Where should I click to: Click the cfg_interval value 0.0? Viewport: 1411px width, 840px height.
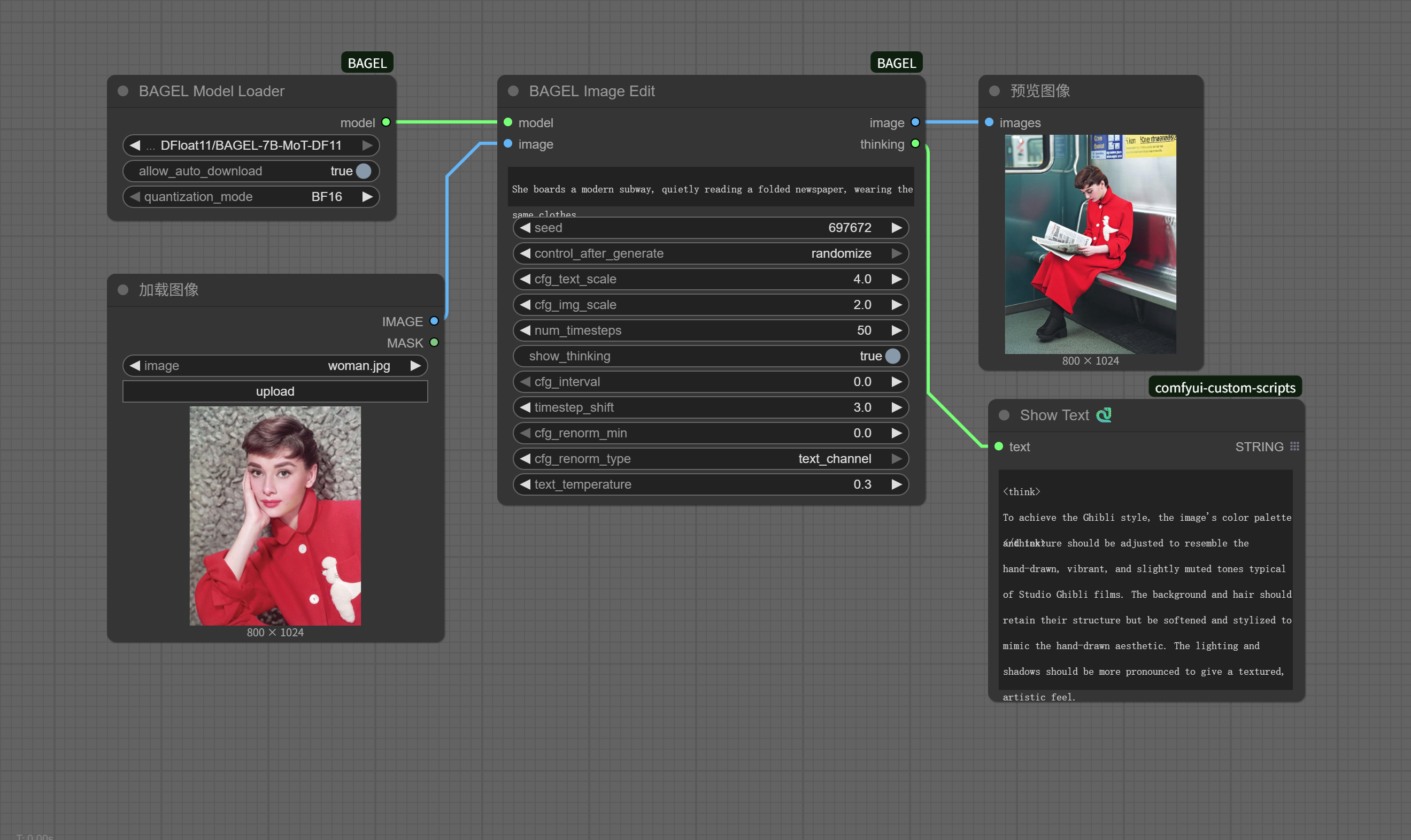coord(862,382)
